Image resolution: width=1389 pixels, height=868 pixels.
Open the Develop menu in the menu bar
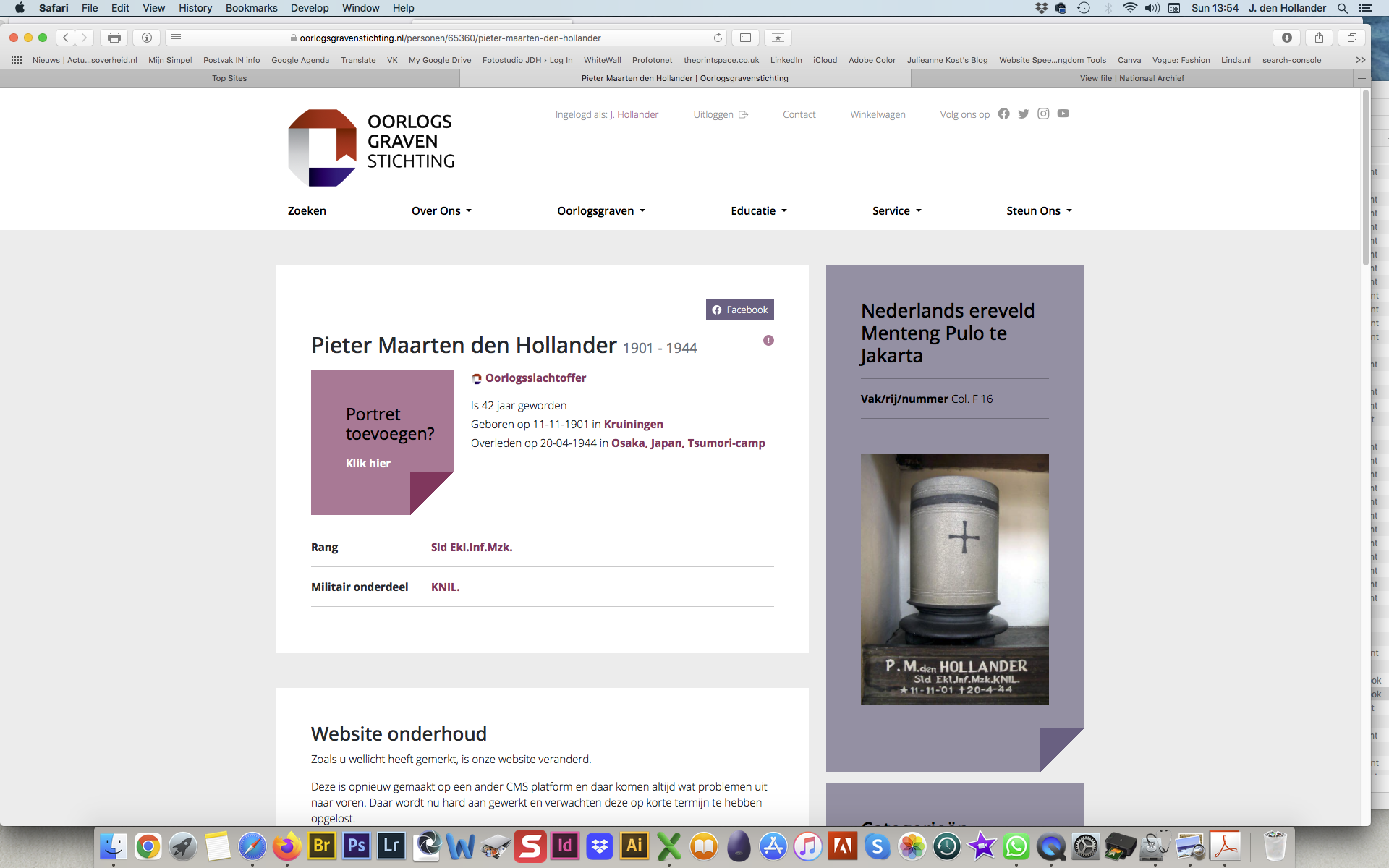coord(310,8)
